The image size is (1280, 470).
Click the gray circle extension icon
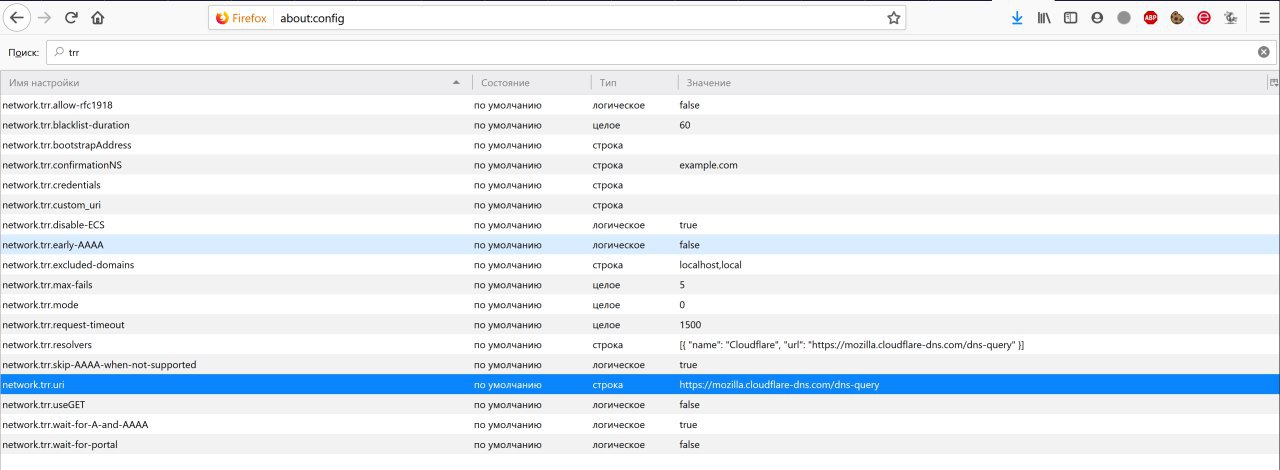pos(1124,18)
